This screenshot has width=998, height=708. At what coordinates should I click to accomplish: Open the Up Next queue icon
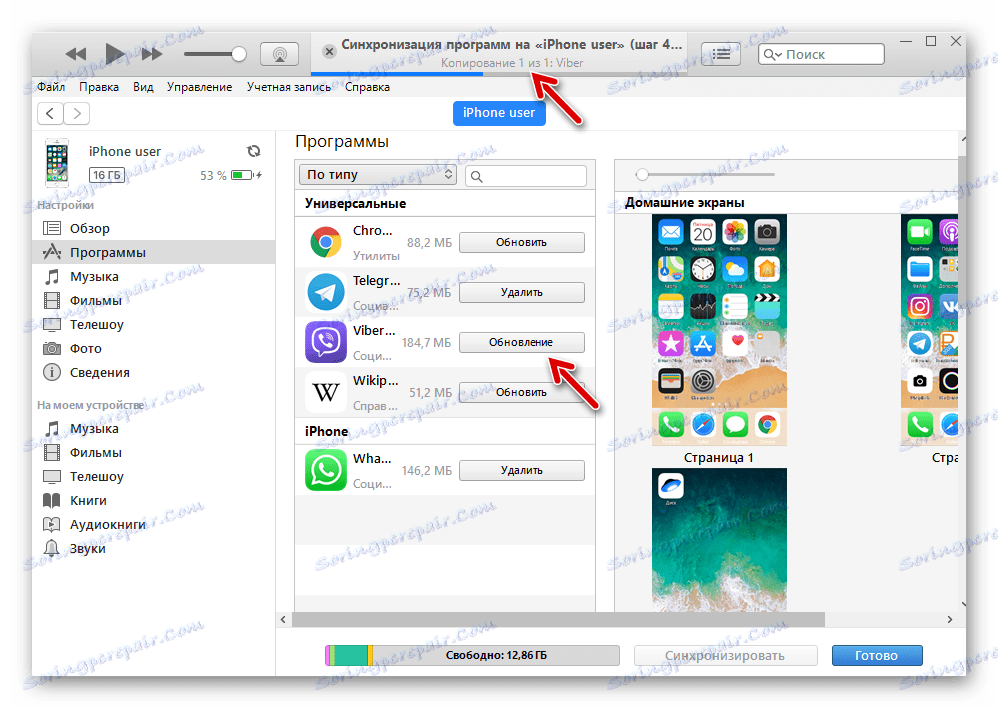tap(719, 54)
